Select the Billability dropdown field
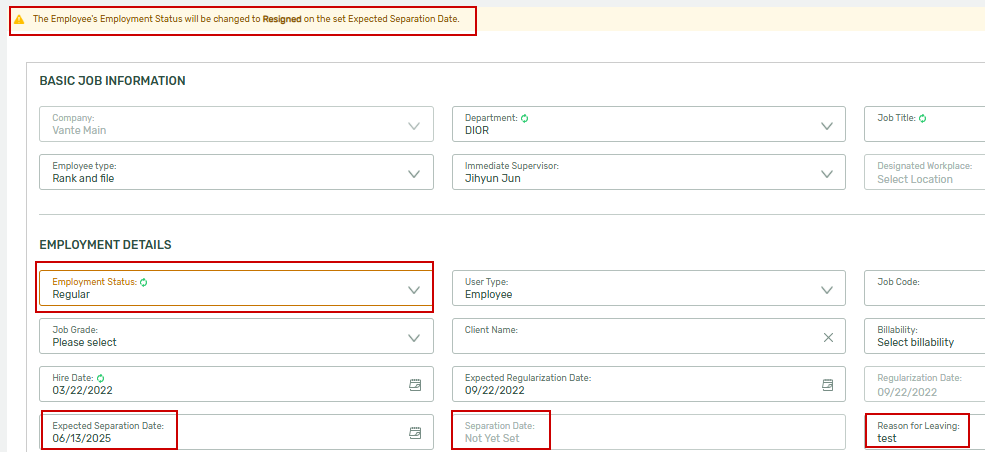 pos(925,336)
